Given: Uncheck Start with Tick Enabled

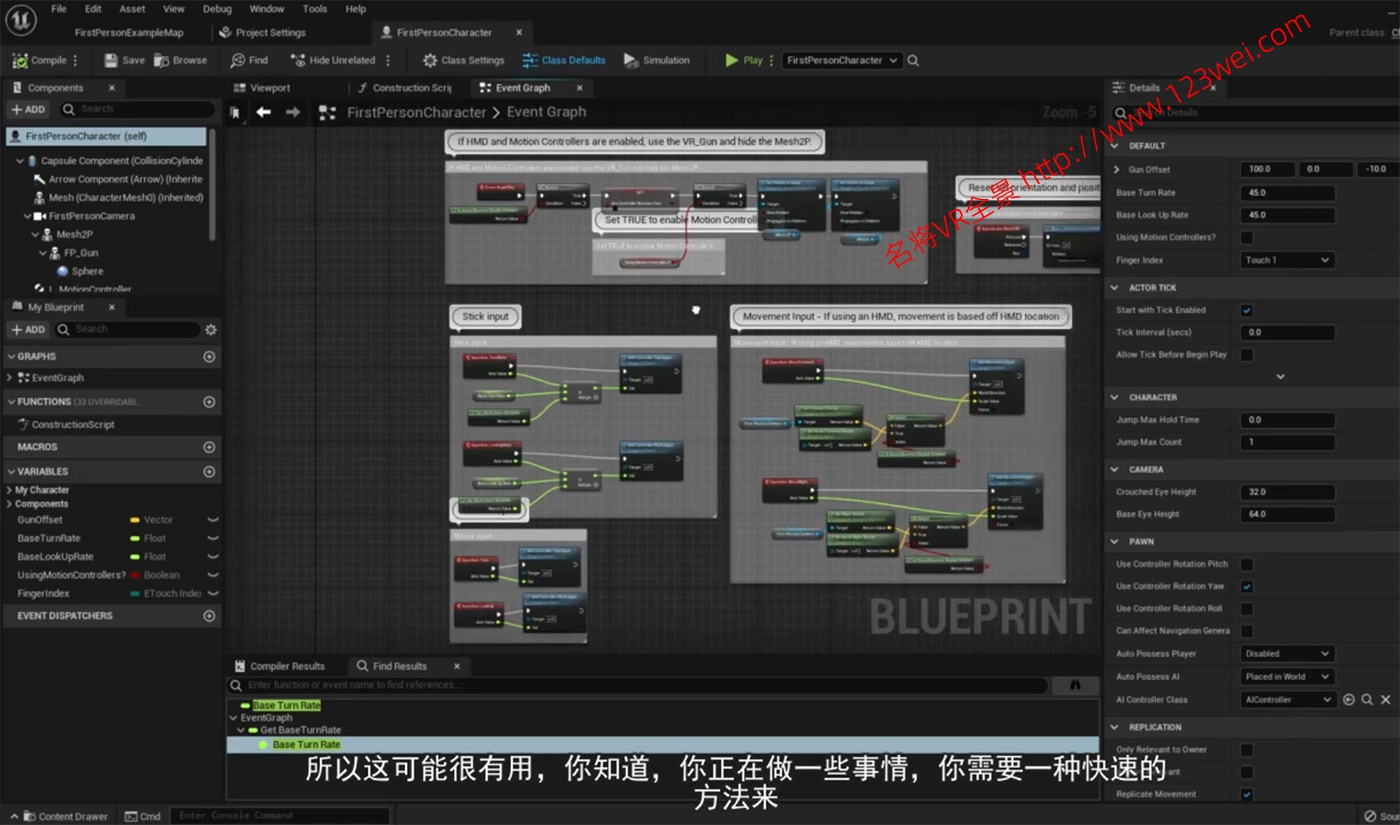Looking at the screenshot, I should (x=1246, y=310).
